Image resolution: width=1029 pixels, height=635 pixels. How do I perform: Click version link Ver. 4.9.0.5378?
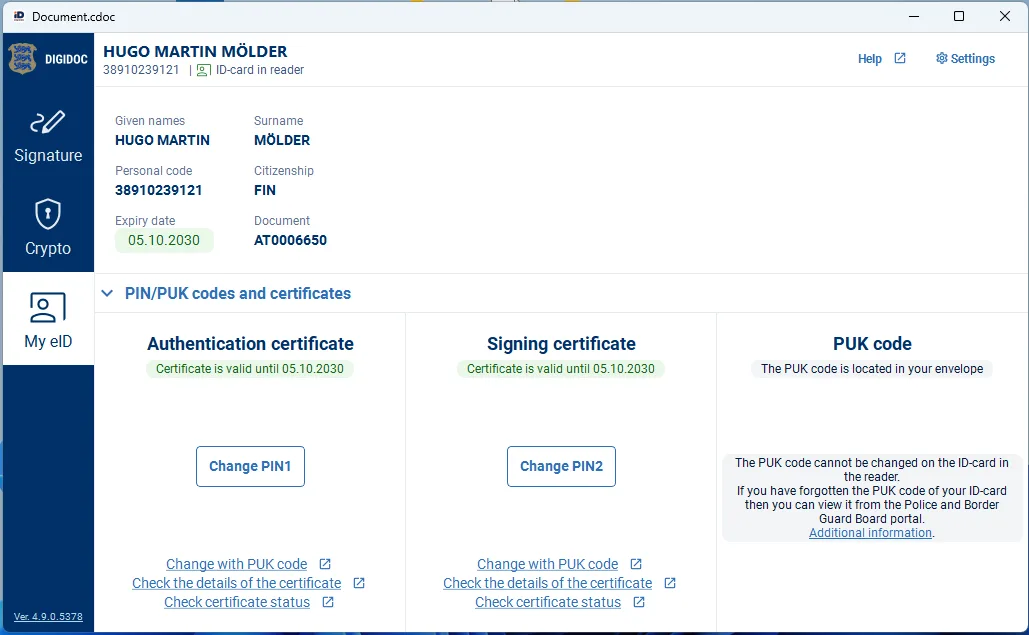(48, 617)
